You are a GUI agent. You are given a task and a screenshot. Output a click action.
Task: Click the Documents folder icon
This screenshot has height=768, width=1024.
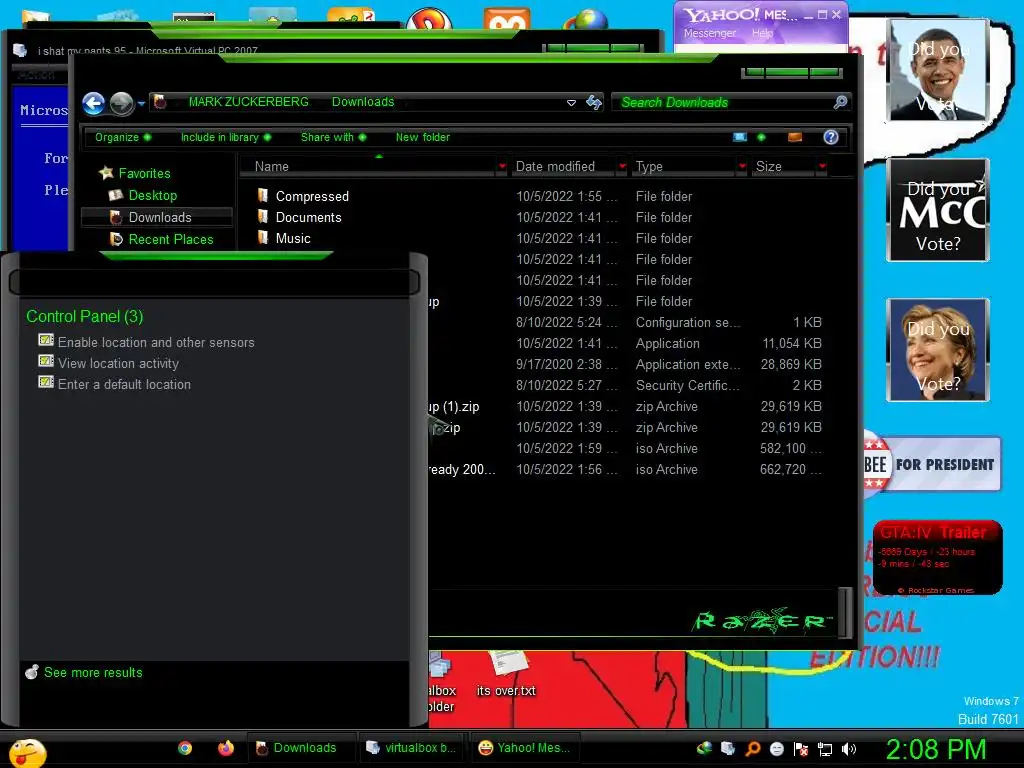point(263,217)
